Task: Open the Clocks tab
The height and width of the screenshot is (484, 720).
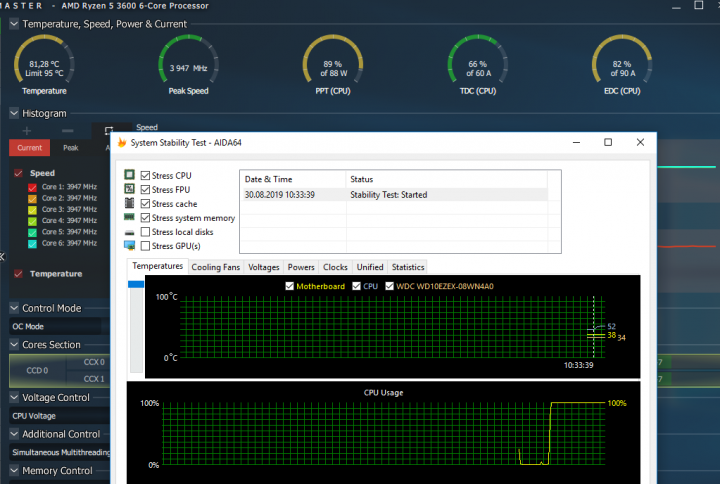Action: (335, 267)
